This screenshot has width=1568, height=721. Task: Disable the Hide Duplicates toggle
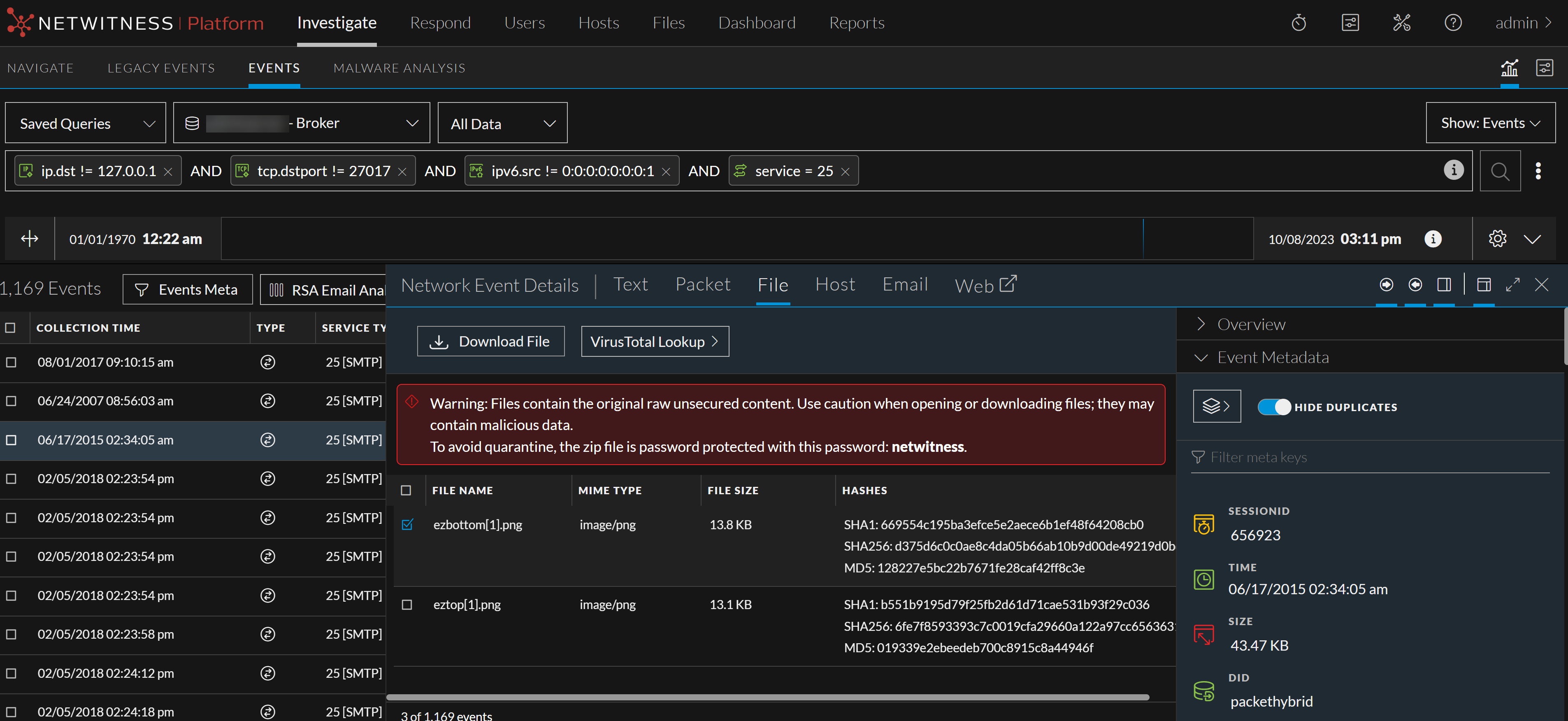coord(1275,406)
